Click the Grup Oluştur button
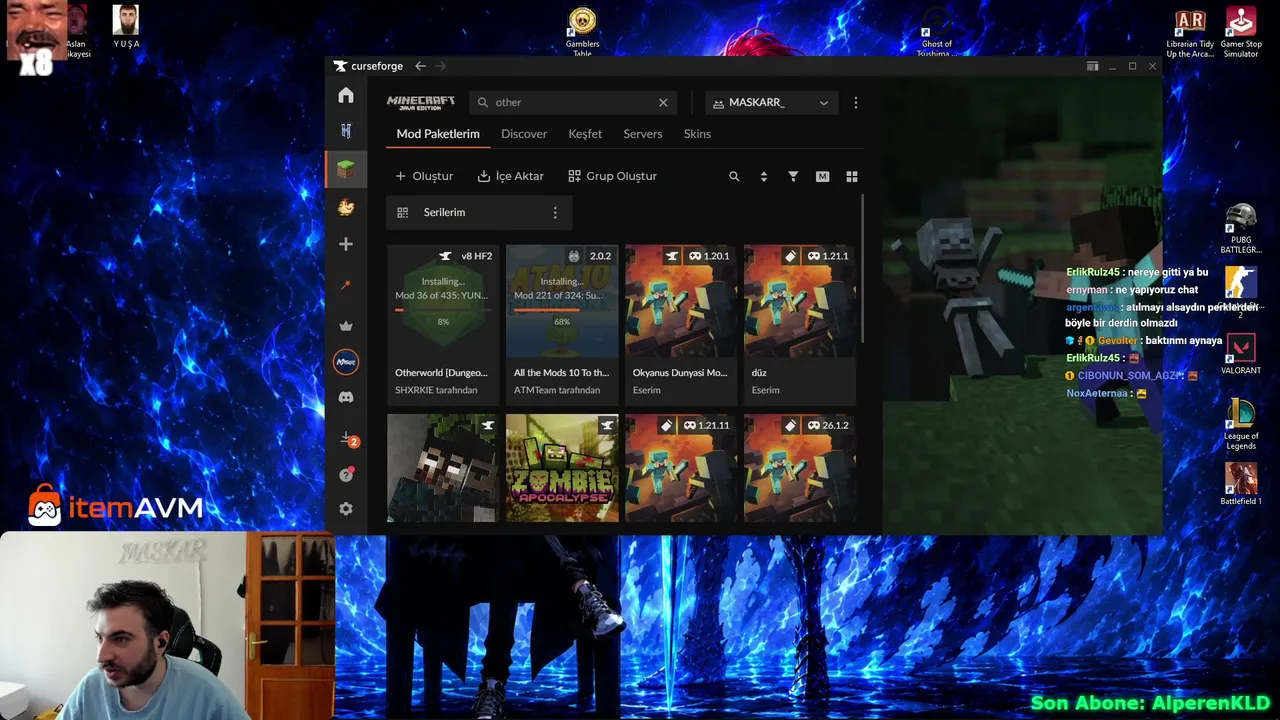Image resolution: width=1280 pixels, height=720 pixels. pos(613,176)
